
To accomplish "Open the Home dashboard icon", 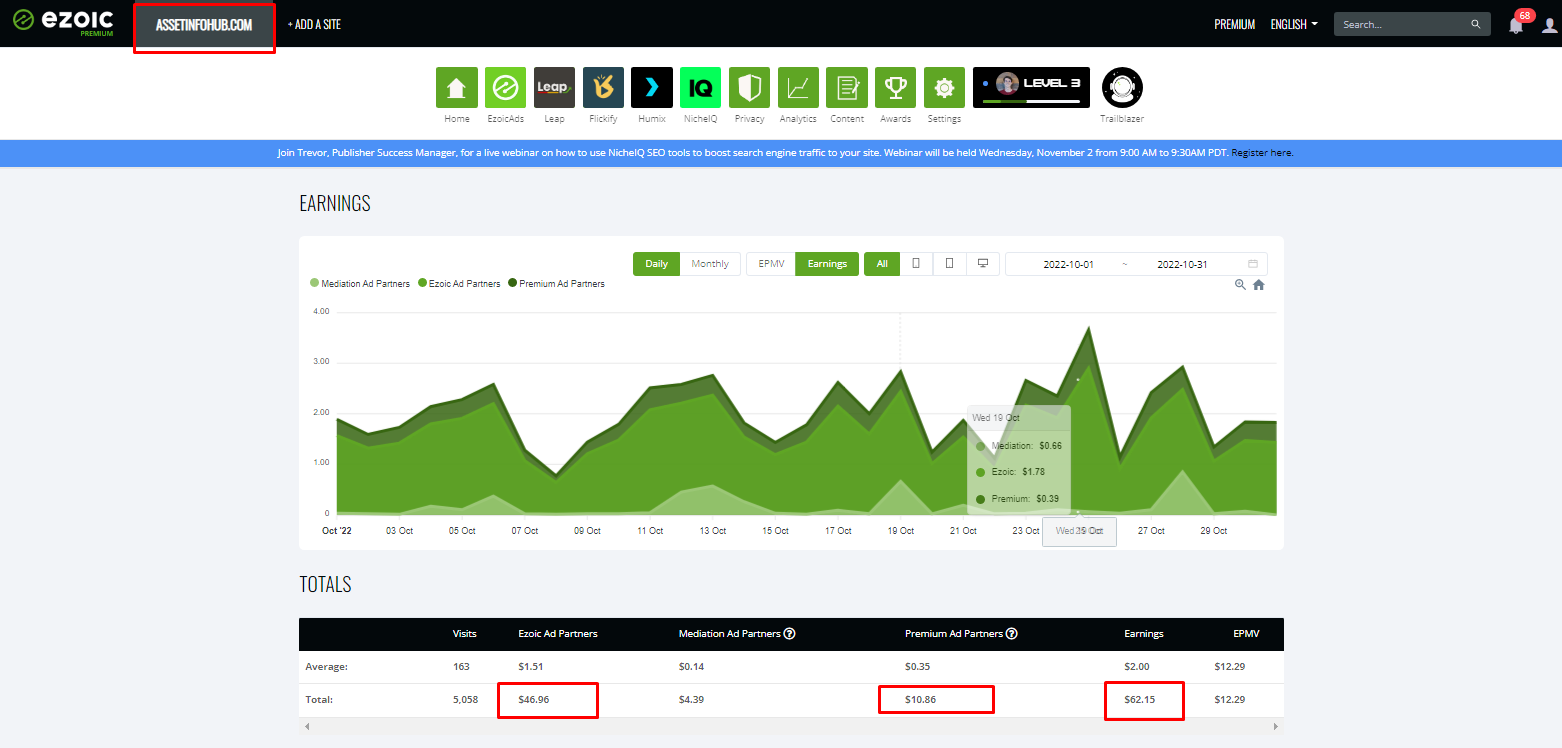I will pyautogui.click(x=457, y=88).
